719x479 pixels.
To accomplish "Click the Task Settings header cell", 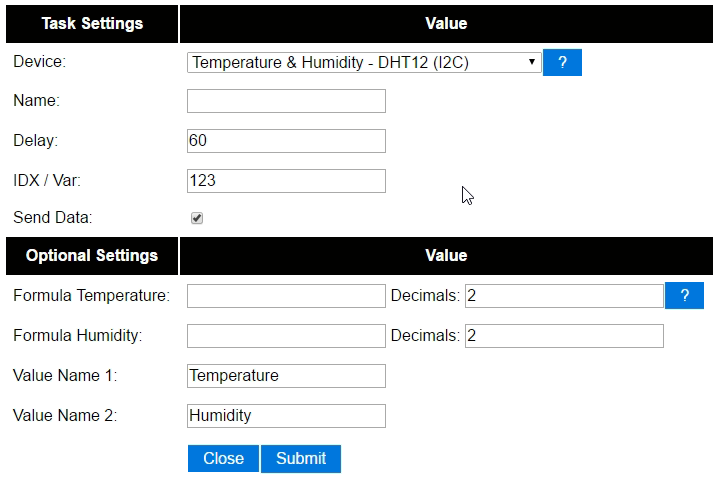I will [x=92, y=24].
